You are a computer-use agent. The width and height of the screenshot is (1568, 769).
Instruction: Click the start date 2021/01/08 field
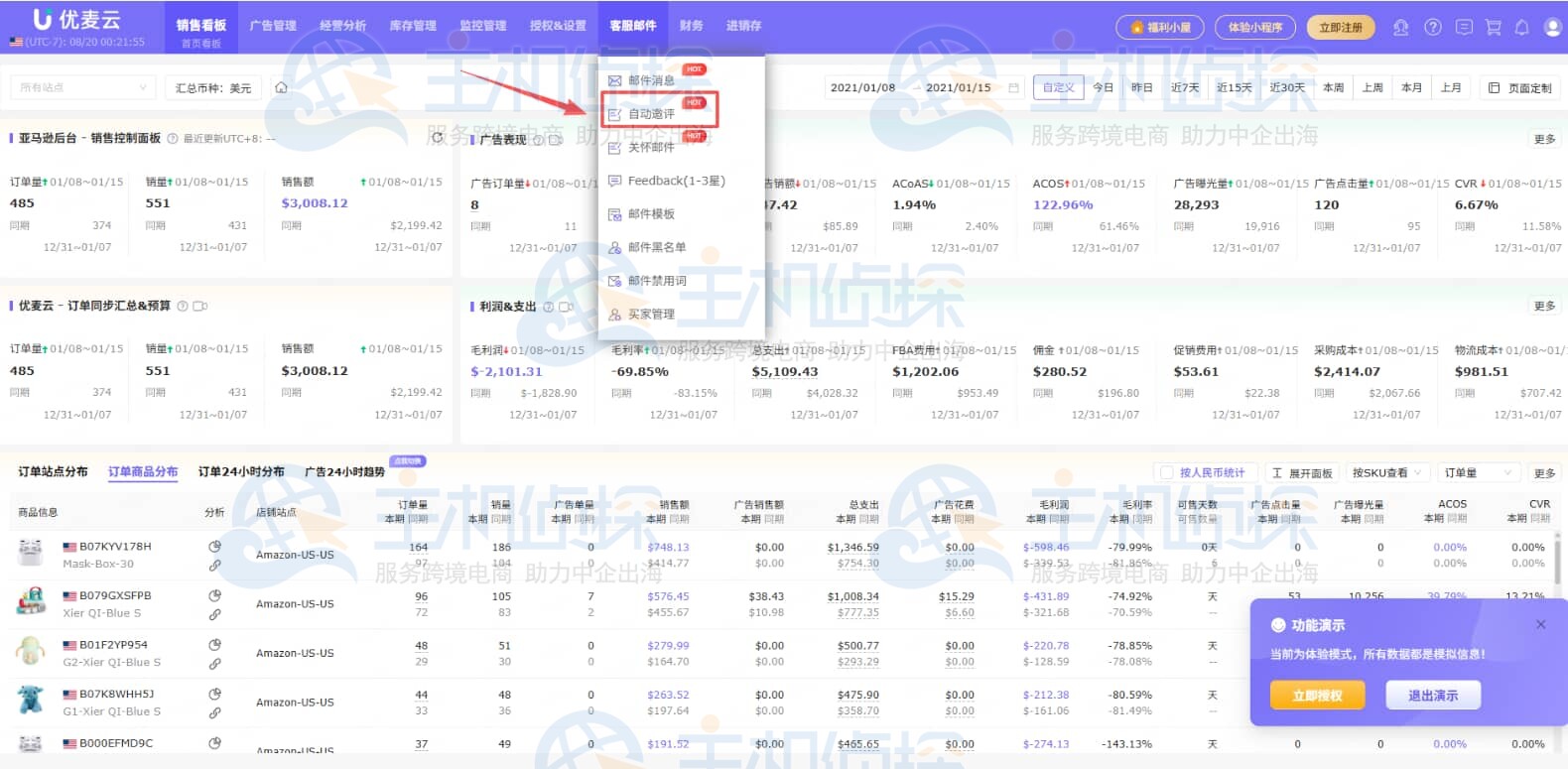pos(862,88)
